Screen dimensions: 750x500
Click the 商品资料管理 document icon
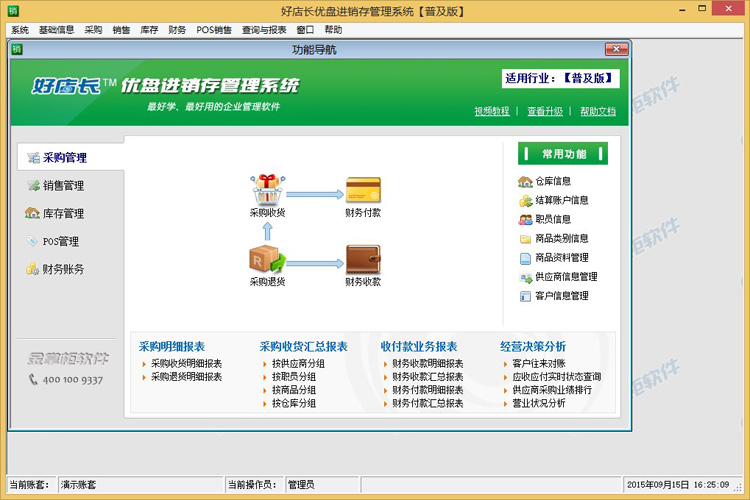(x=525, y=258)
